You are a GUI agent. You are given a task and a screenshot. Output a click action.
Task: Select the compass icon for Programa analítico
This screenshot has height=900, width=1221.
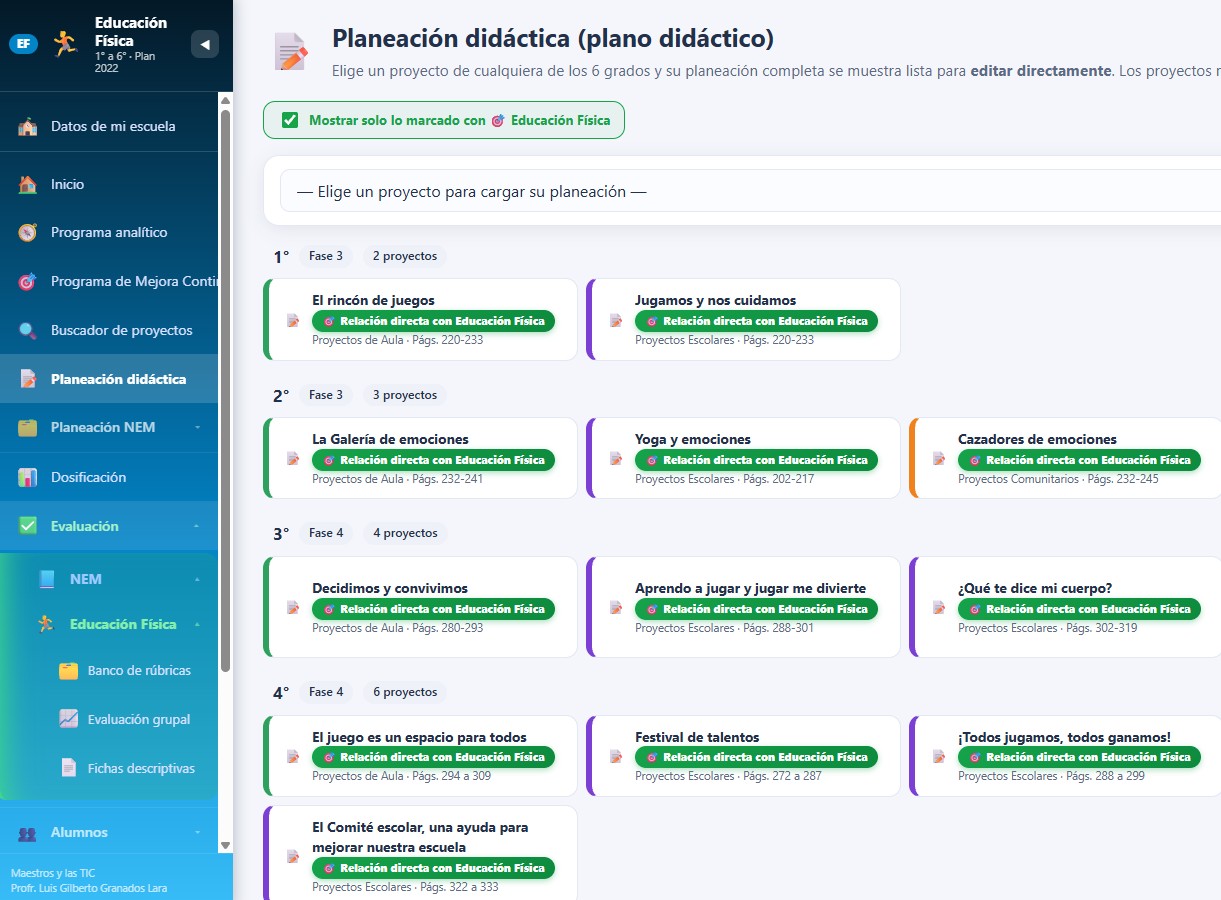tap(28, 233)
